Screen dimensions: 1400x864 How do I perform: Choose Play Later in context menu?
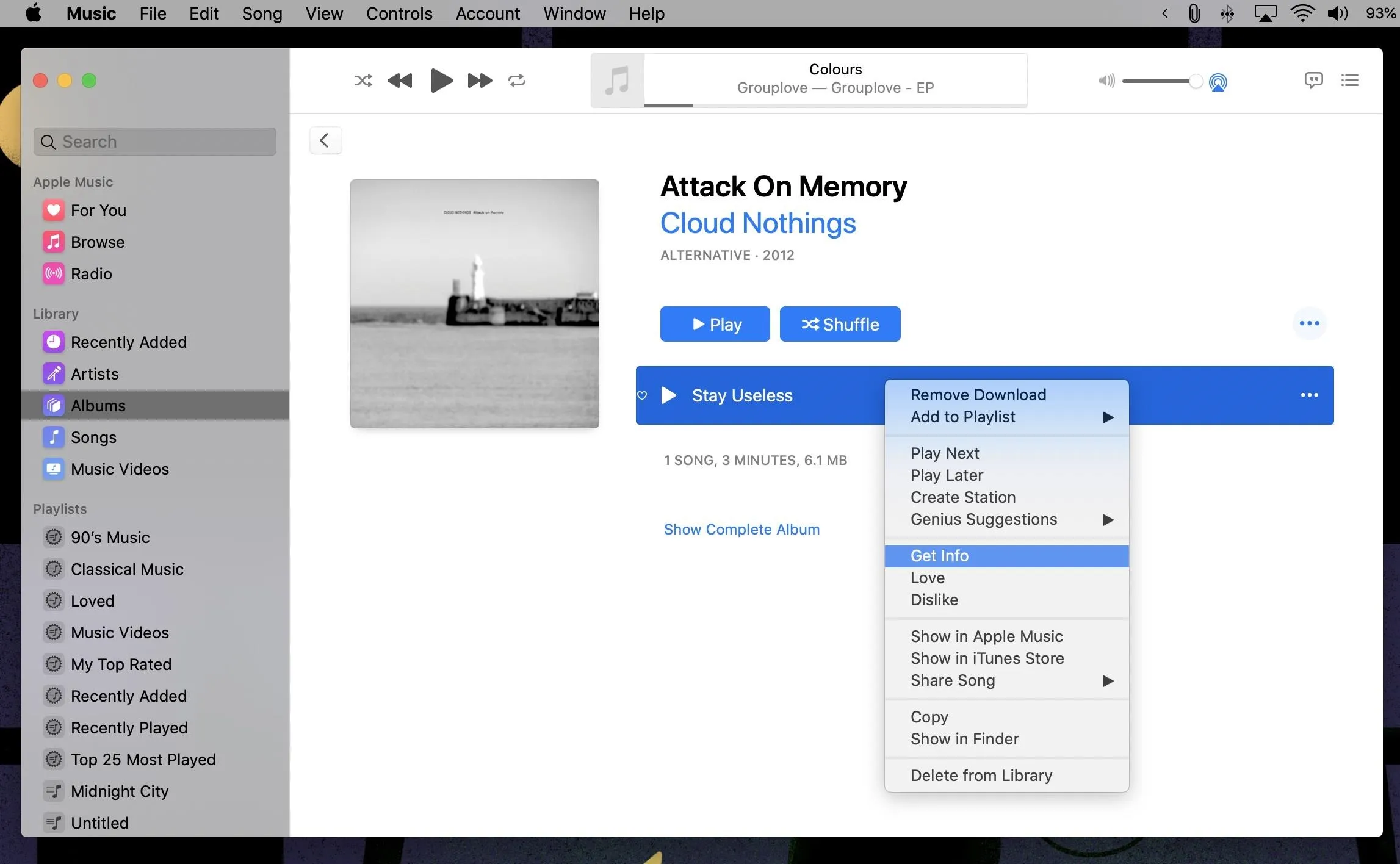click(x=1007, y=475)
